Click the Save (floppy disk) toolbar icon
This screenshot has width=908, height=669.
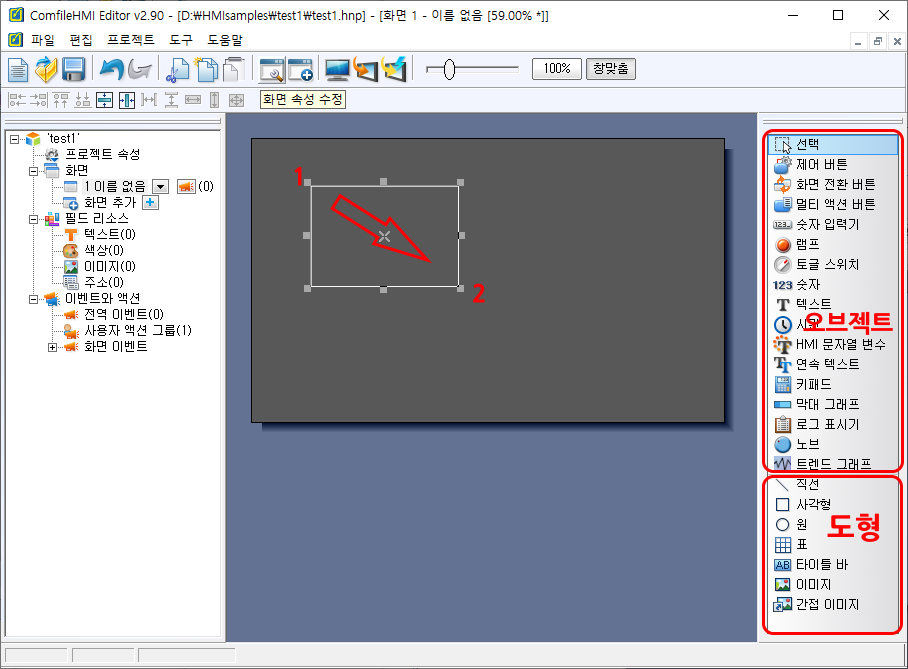point(73,69)
